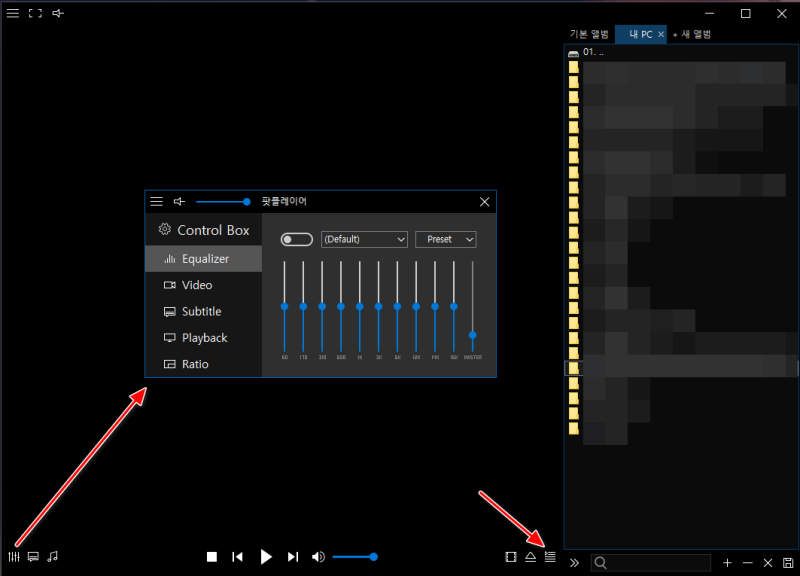Image resolution: width=800 pixels, height=576 pixels.
Task: Toggle fullscreen icon in top-left title bar
Action: [x=35, y=14]
